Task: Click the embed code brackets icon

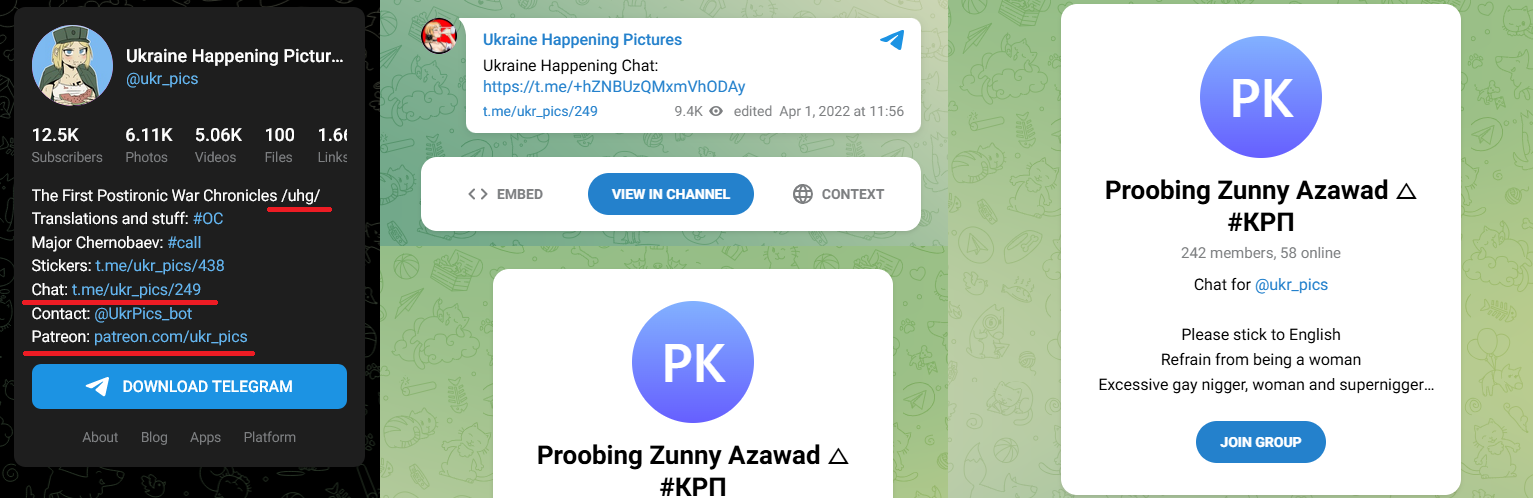Action: 478,194
